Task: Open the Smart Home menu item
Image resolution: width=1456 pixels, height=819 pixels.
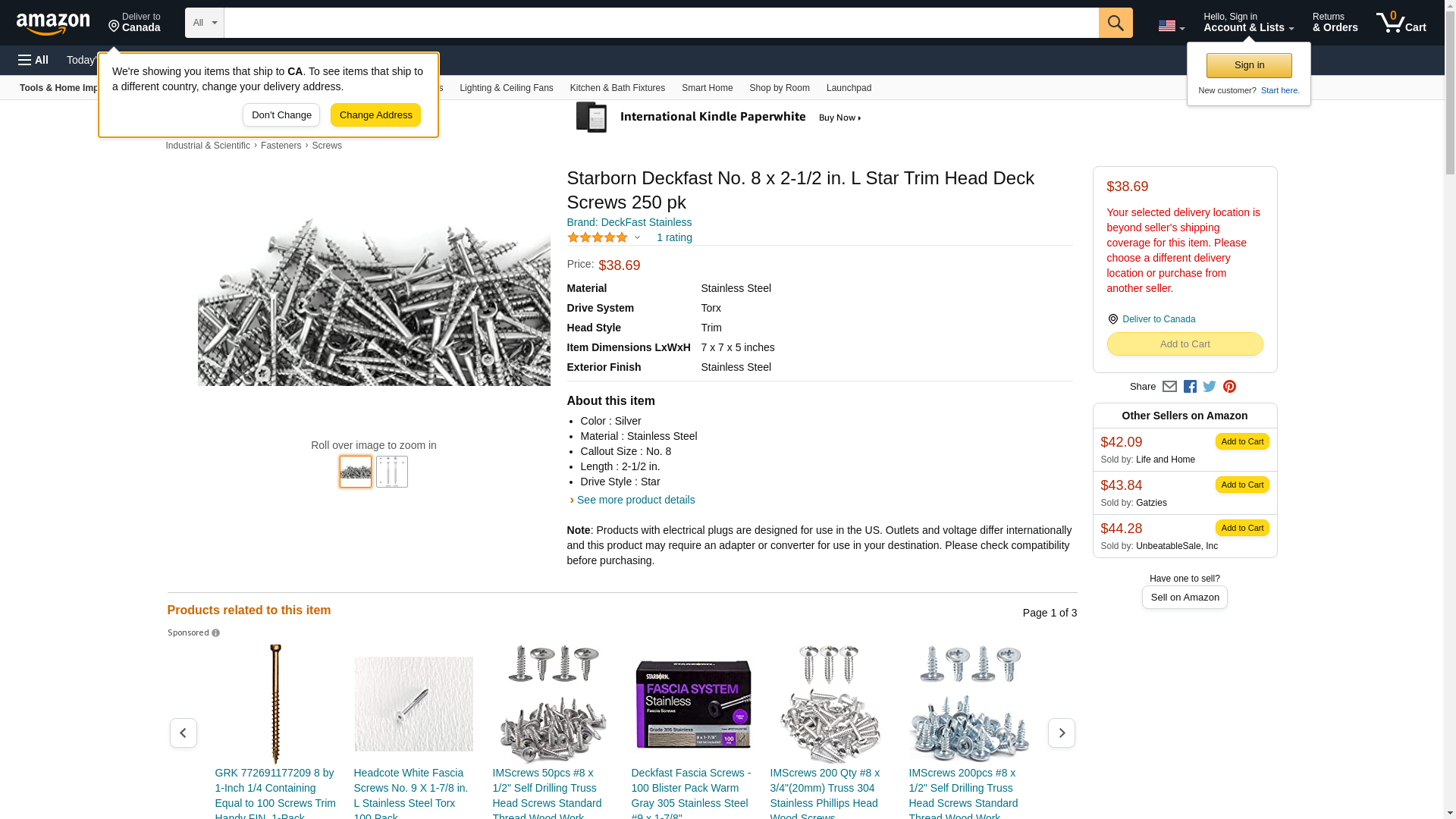Action: point(707,88)
